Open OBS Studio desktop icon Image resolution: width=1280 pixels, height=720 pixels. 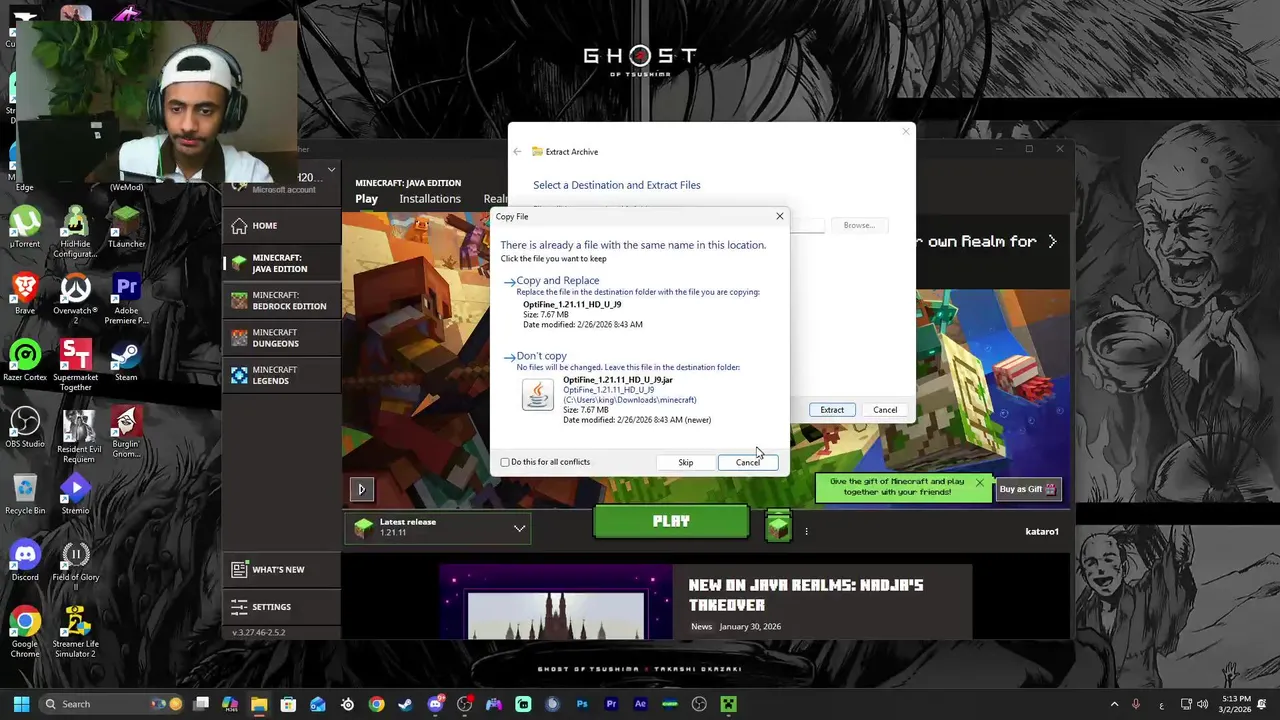point(25,427)
